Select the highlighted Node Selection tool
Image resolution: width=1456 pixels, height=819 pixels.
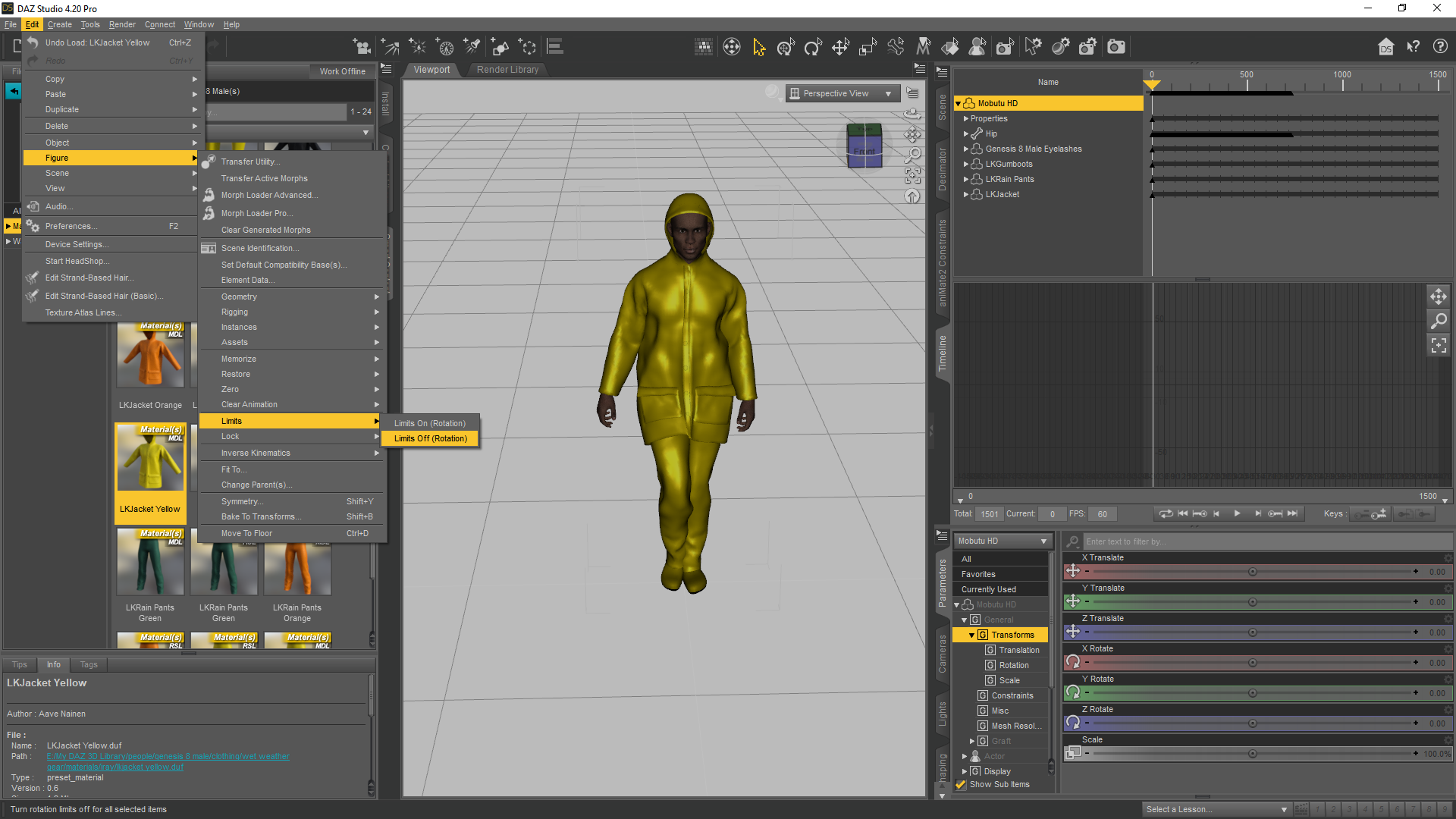coord(759,47)
